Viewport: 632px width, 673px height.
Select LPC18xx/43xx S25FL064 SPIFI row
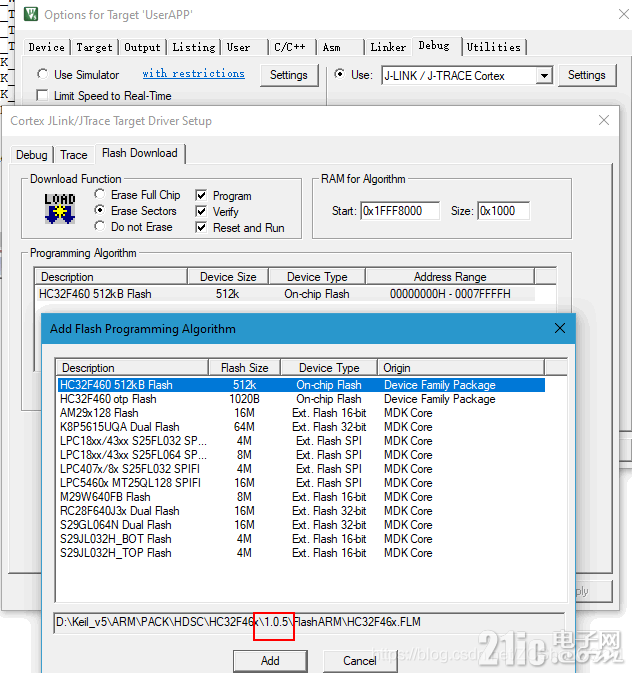click(301, 455)
